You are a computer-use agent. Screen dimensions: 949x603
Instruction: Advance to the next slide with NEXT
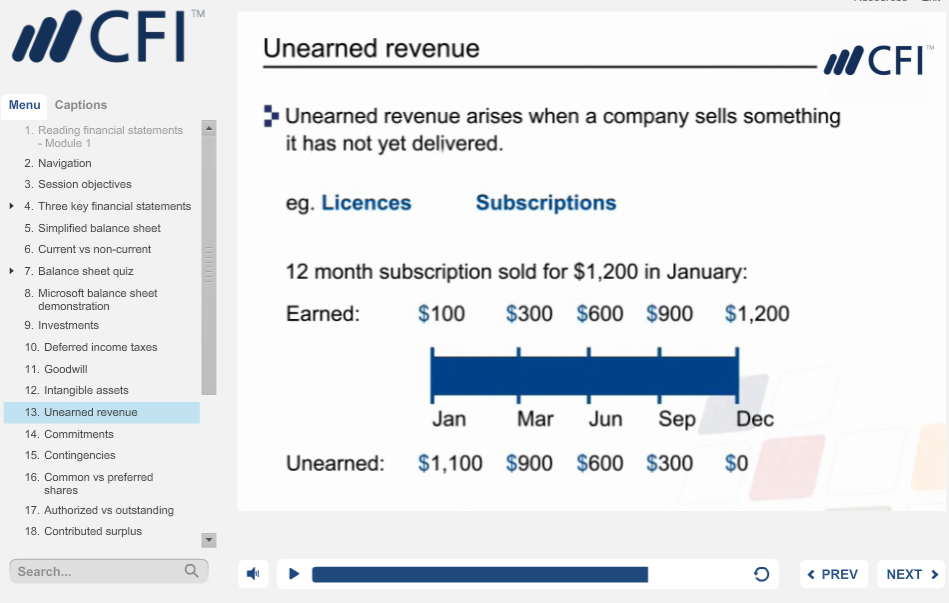911,574
